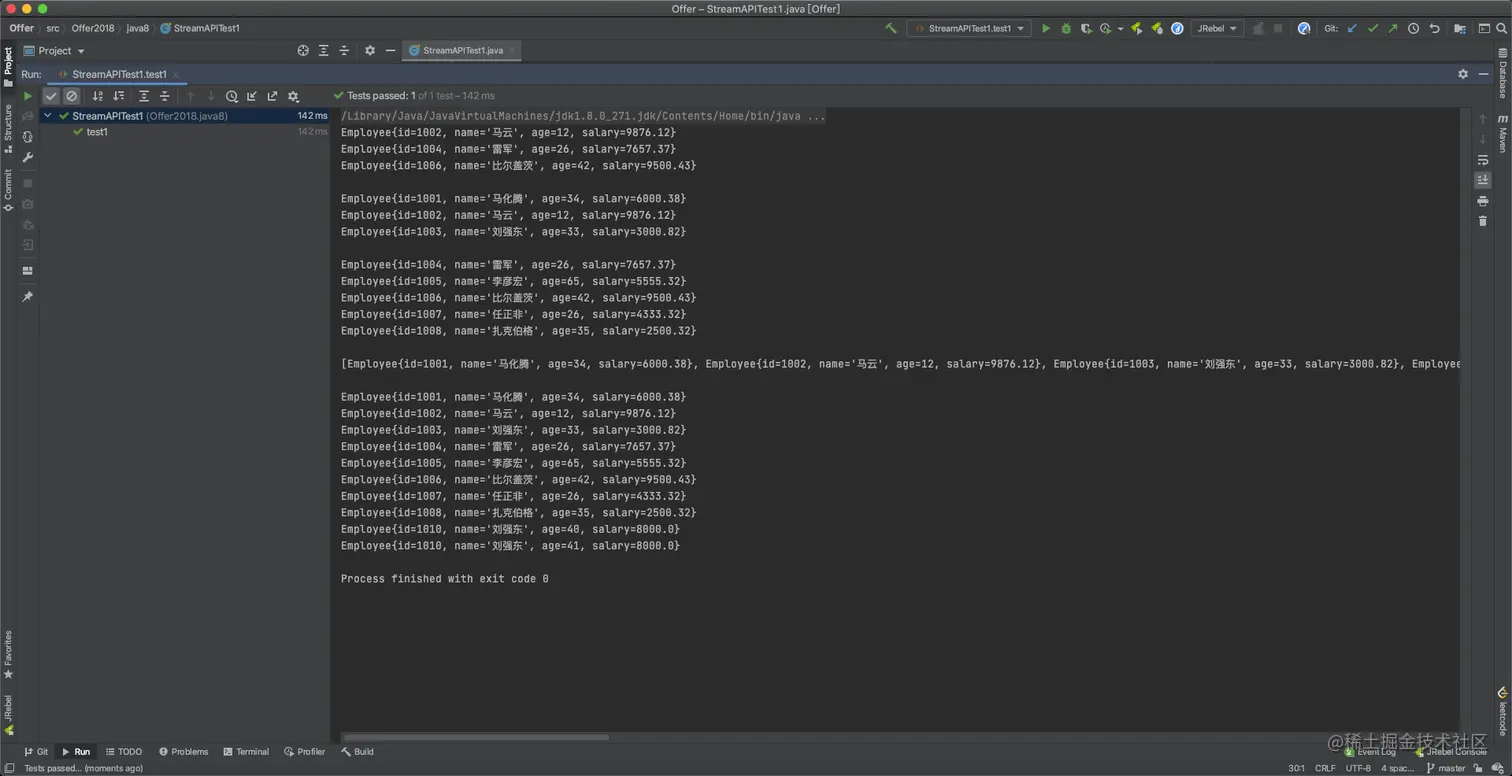This screenshot has width=1512, height=776.
Task: Open test runner settings gear icon
Action: (x=293, y=96)
